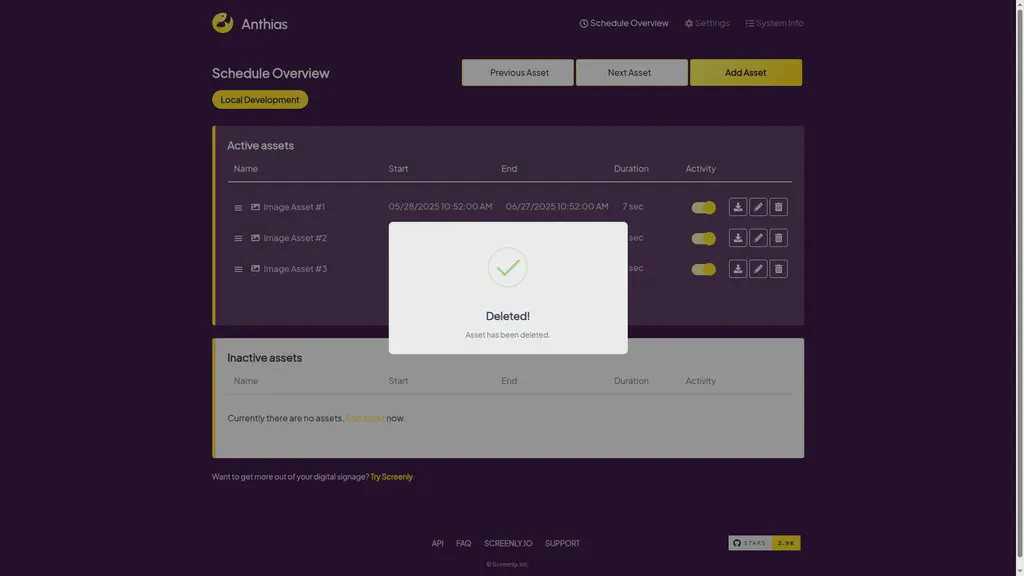Edit Image Asset #3 via its pencil icon
1024x576 pixels.
[x=758, y=268]
